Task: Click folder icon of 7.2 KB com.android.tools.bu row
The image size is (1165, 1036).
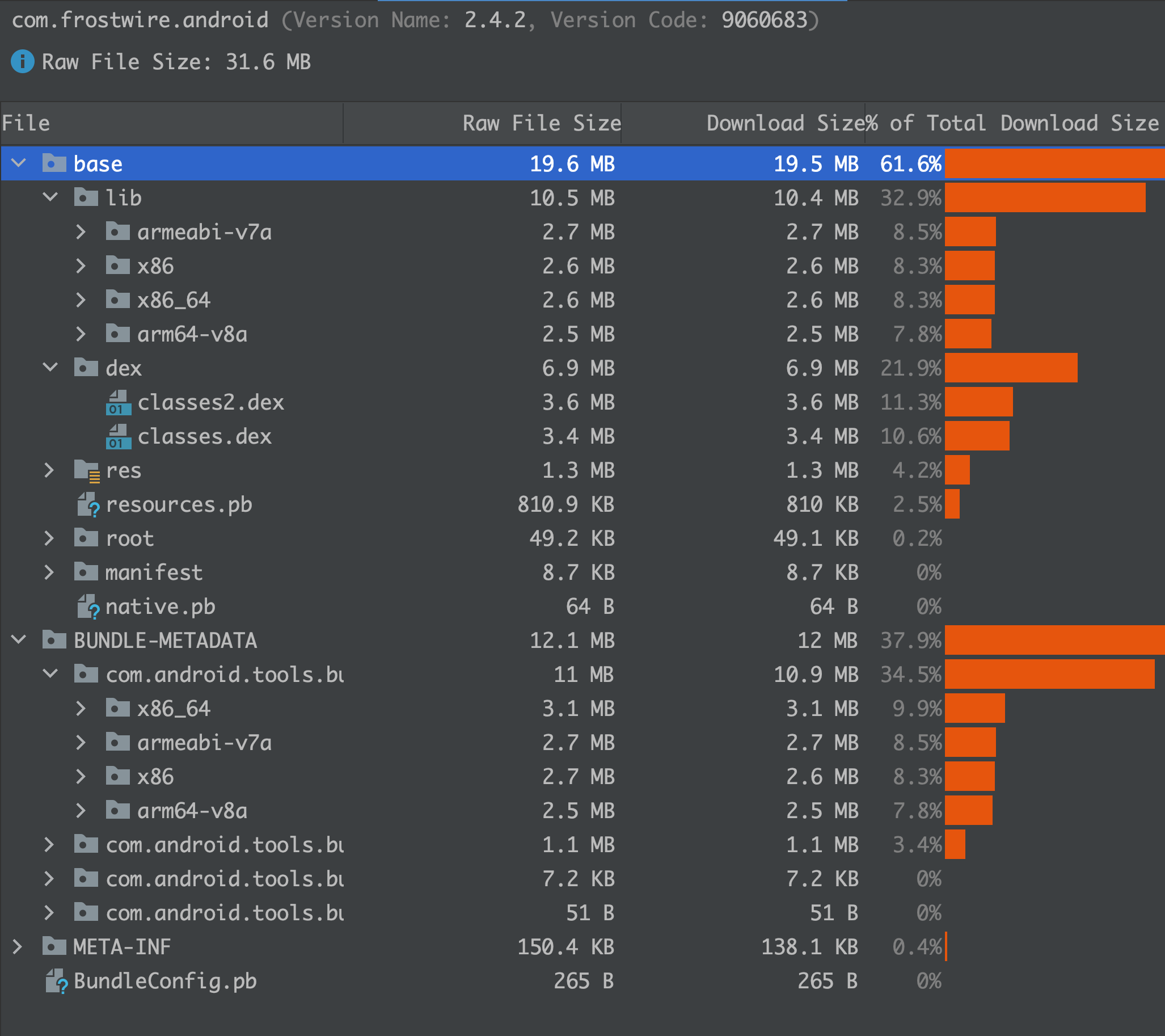Action: 86,879
